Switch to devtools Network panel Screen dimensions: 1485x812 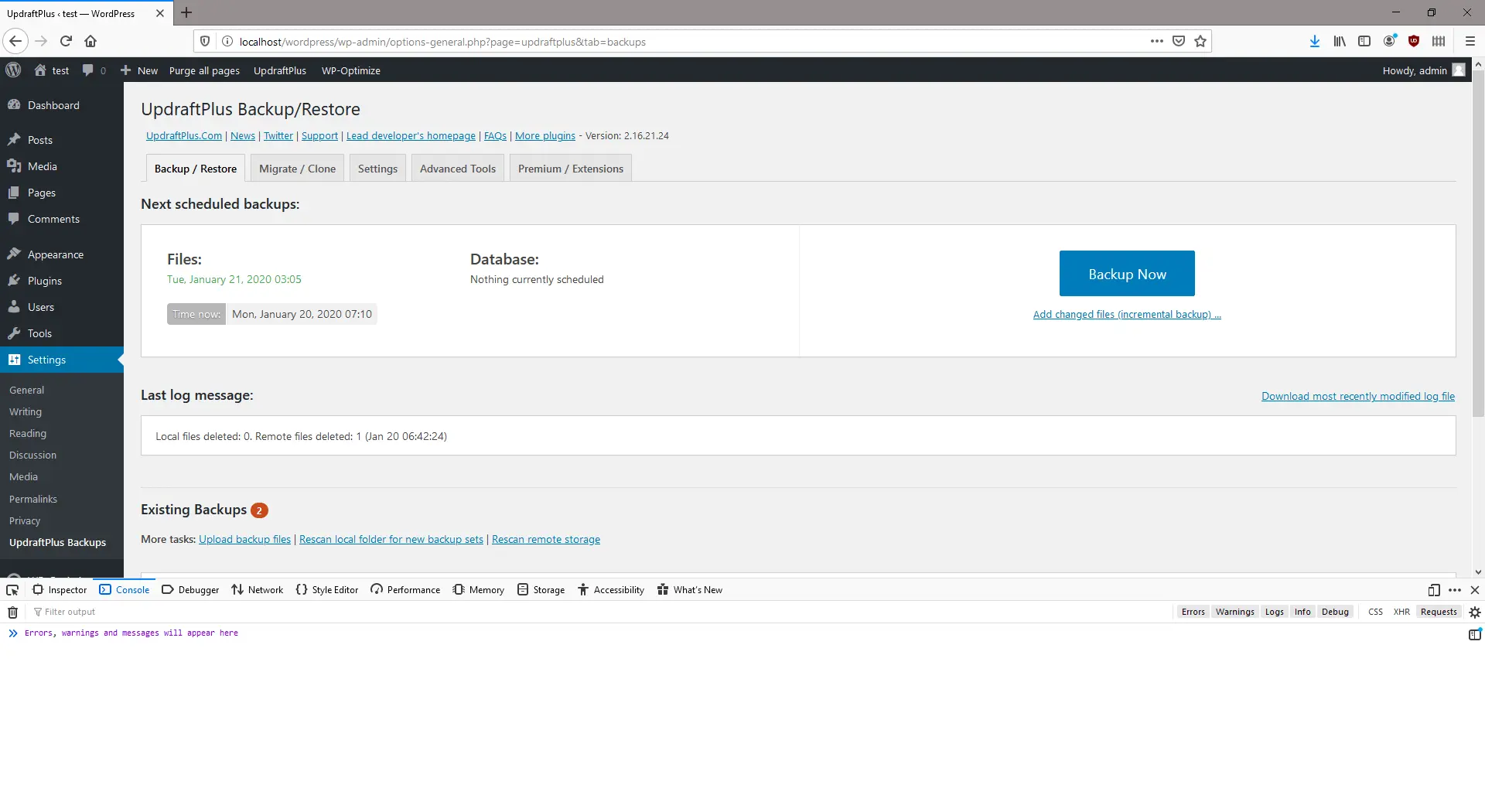258,590
